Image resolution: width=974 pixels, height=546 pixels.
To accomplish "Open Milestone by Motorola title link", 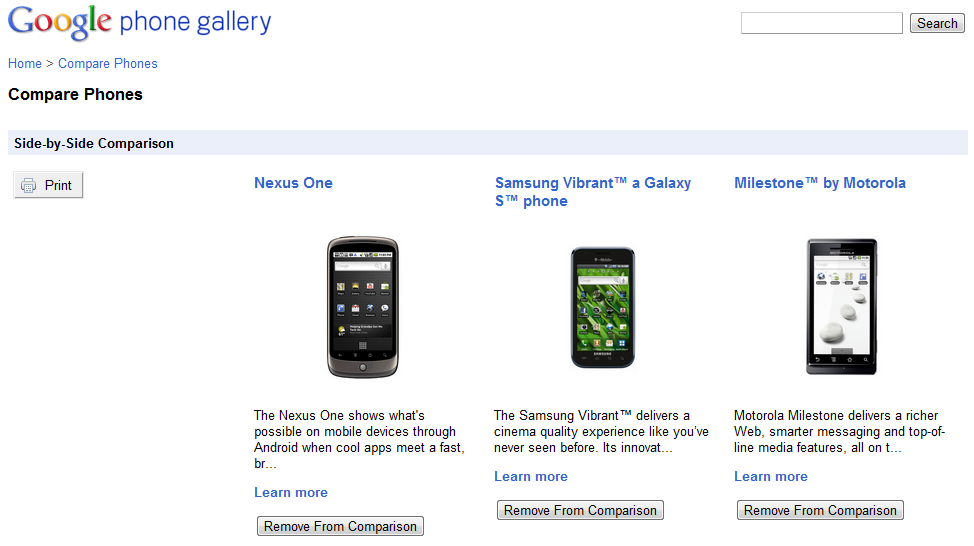I will point(820,183).
